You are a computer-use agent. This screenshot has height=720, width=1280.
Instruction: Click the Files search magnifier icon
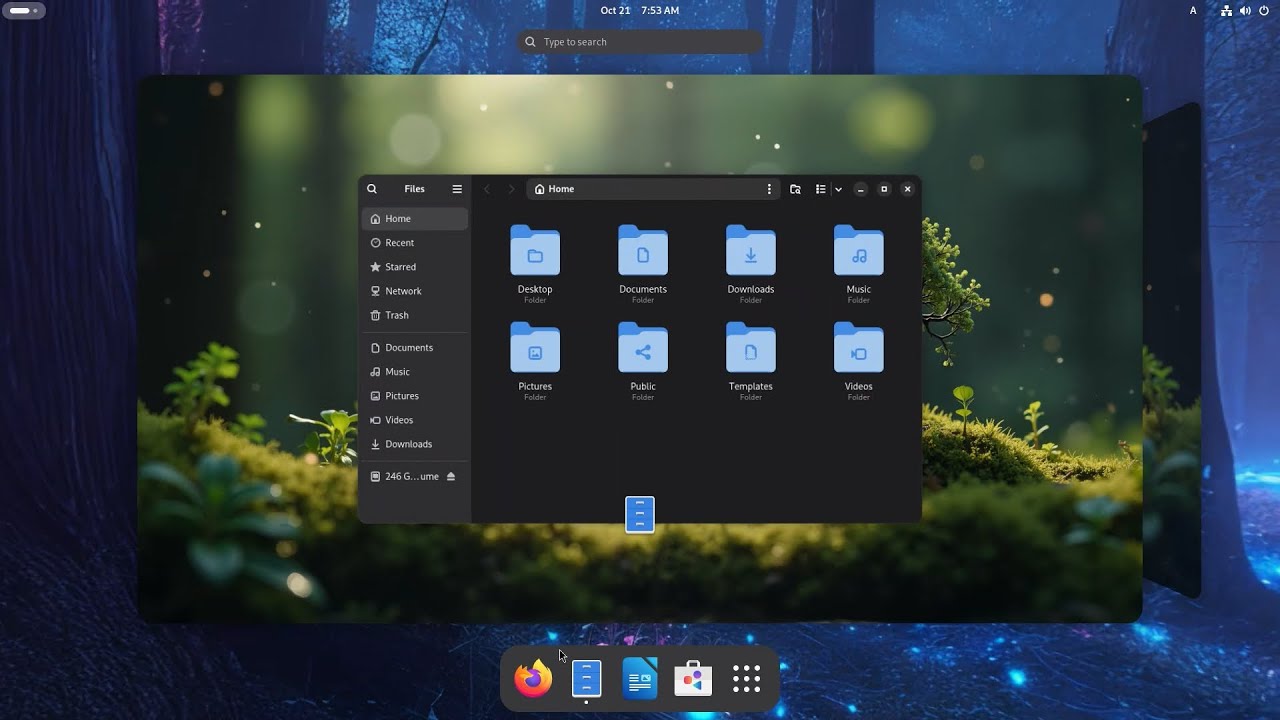coord(372,189)
